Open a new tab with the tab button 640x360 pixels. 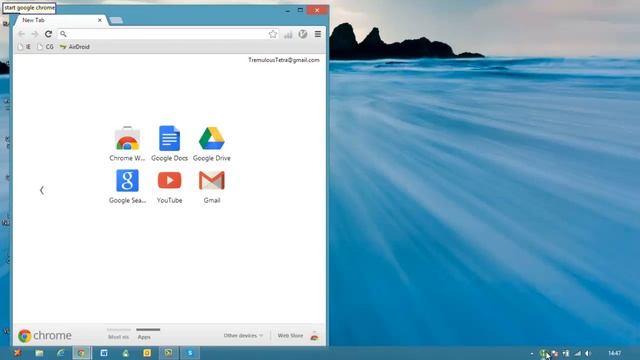click(116, 20)
